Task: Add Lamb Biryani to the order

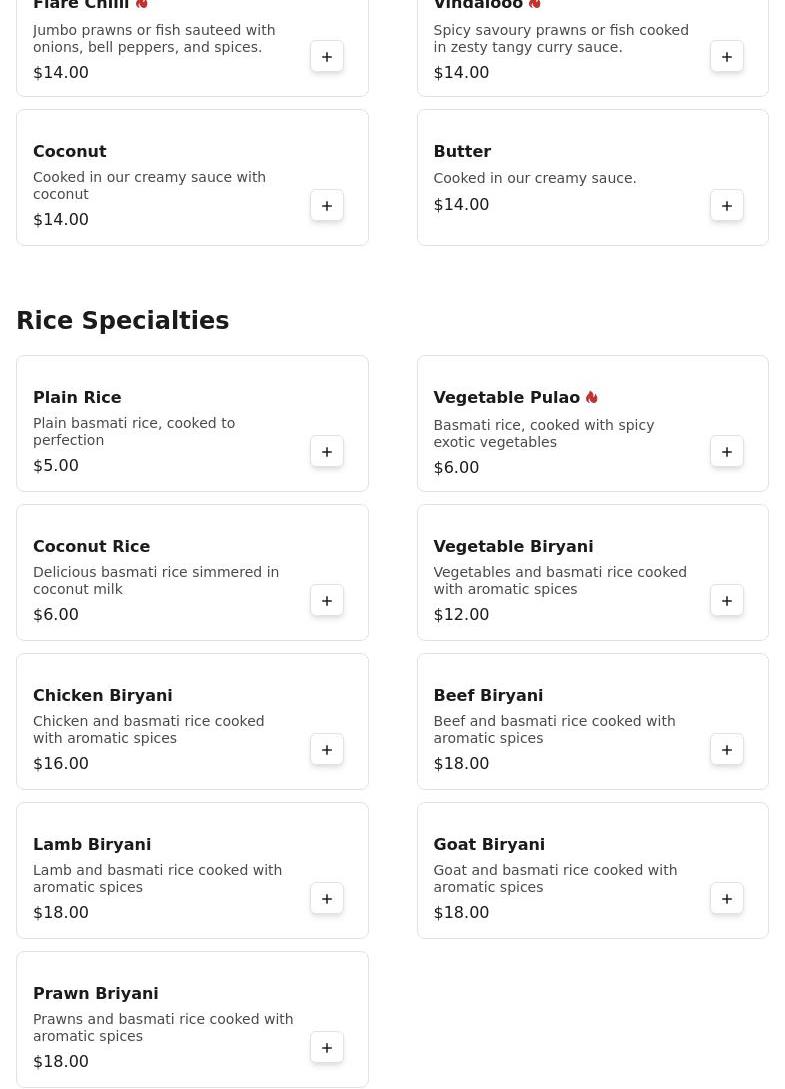Action: tap(327, 899)
